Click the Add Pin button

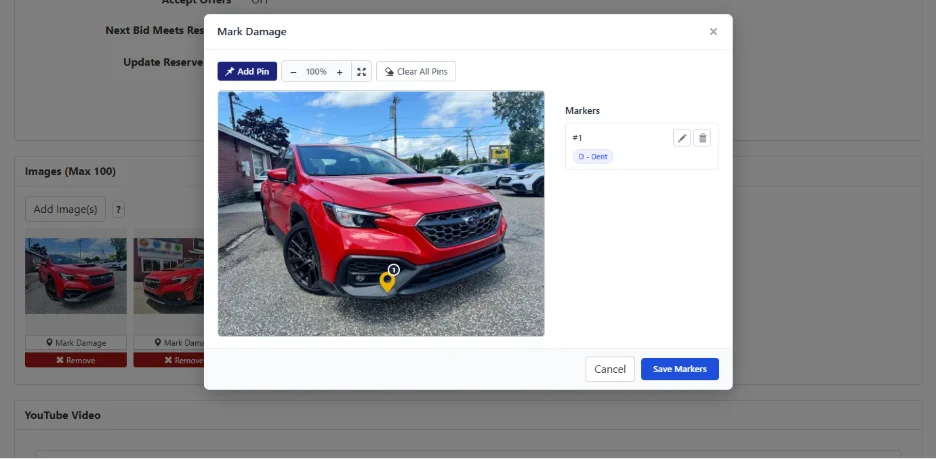point(247,72)
